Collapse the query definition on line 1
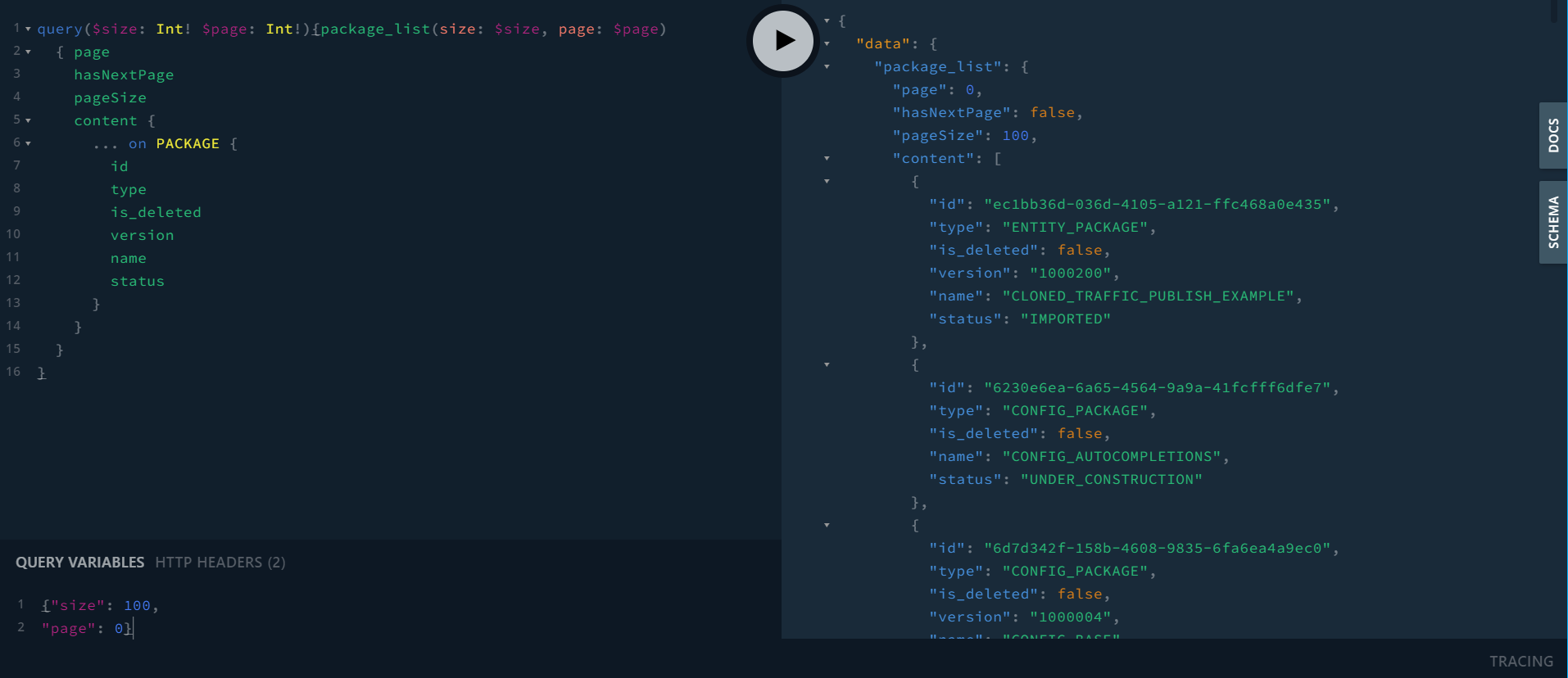 coord(29,29)
